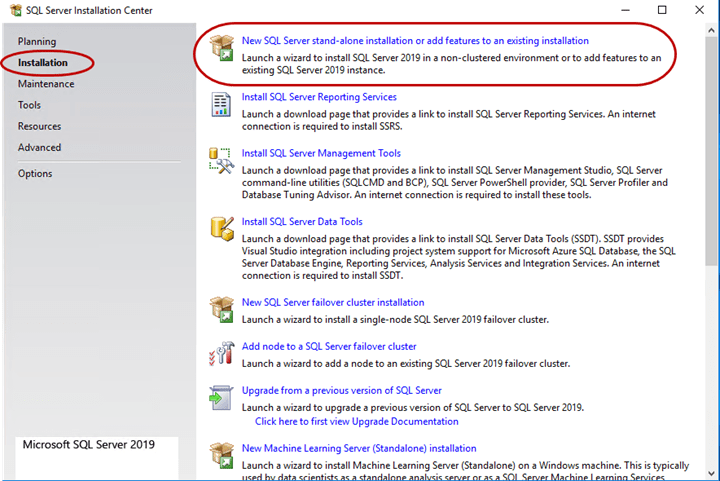Viewport: 720px width, 481px height.
Task: Open the Upgrade Documentation link
Action: coord(357,421)
